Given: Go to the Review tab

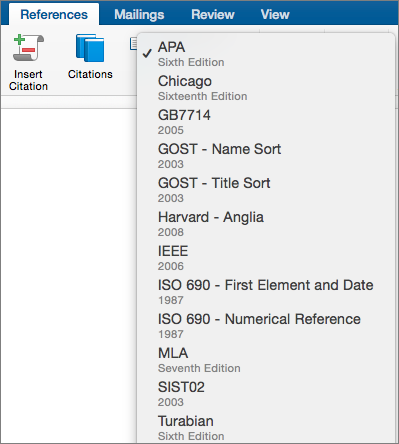Looking at the screenshot, I should 213,15.
